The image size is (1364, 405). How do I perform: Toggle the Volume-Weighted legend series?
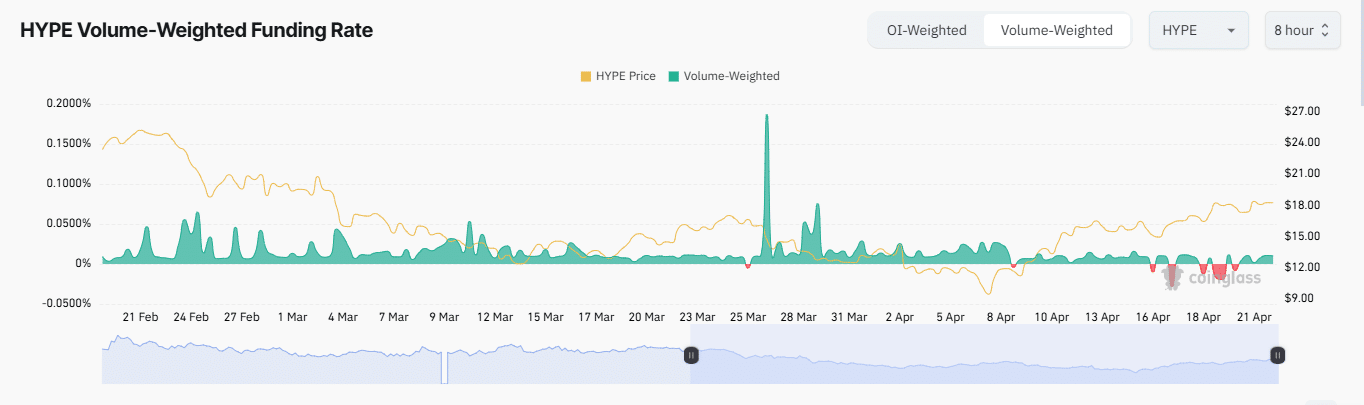(724, 76)
